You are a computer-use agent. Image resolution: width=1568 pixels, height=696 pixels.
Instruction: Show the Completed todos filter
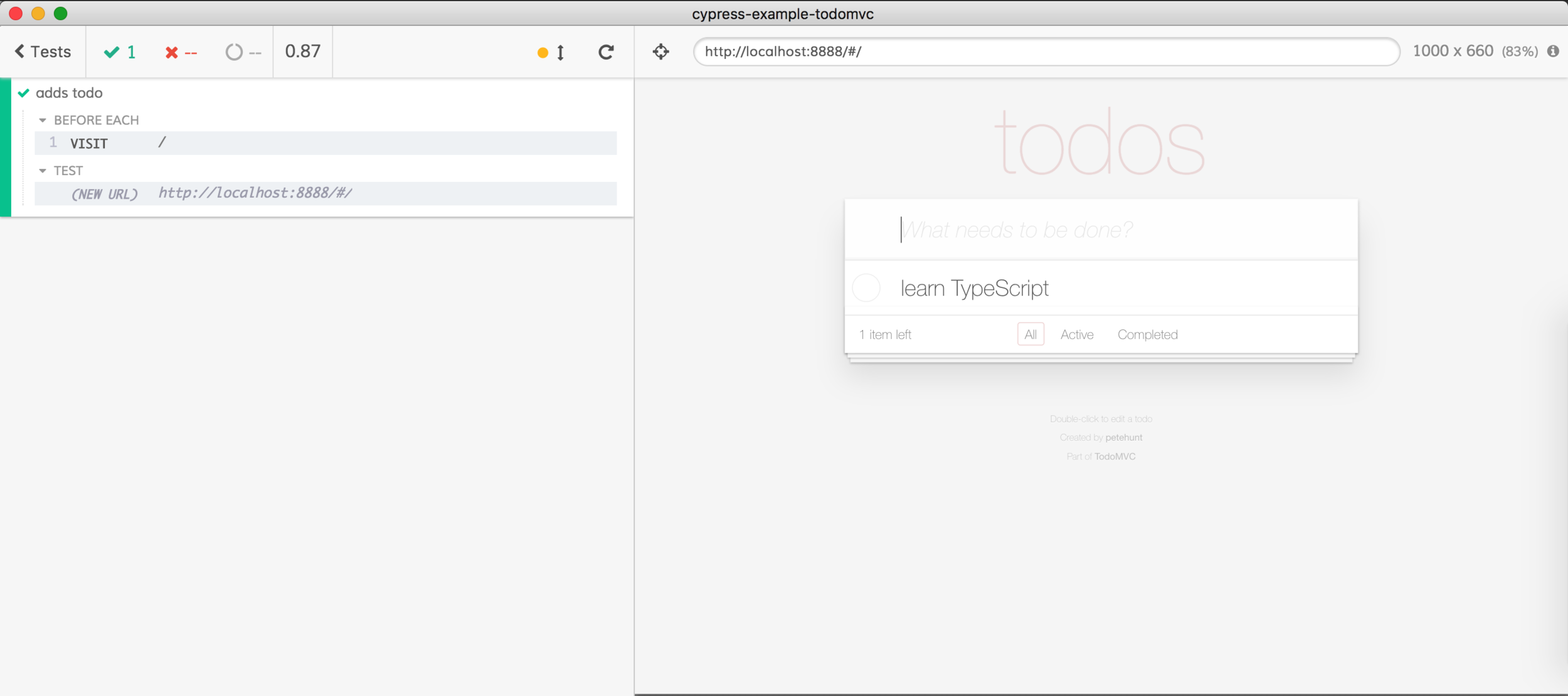click(1147, 335)
